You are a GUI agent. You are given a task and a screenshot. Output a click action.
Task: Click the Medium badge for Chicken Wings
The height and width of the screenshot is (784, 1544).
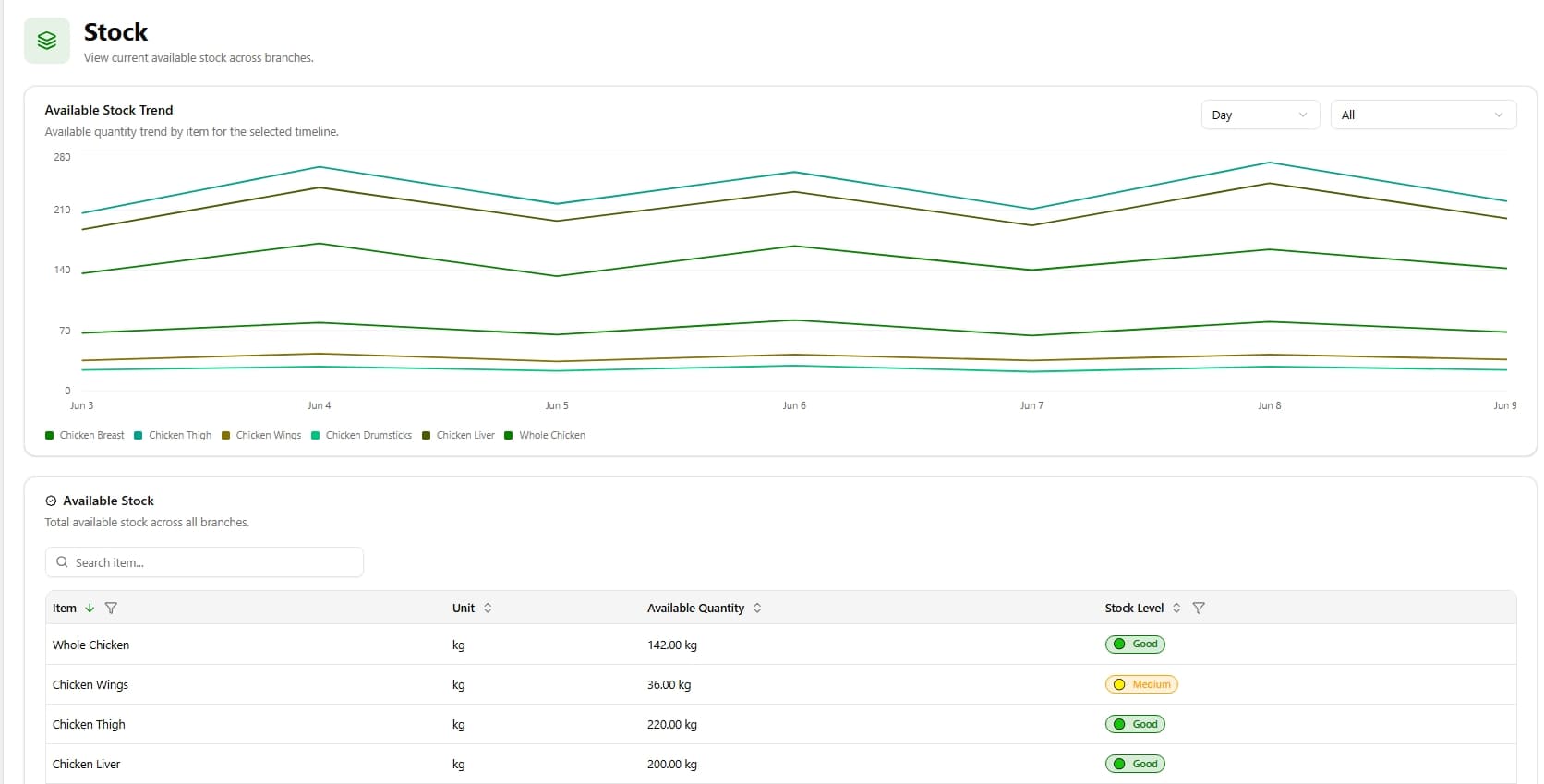pyautogui.click(x=1141, y=684)
